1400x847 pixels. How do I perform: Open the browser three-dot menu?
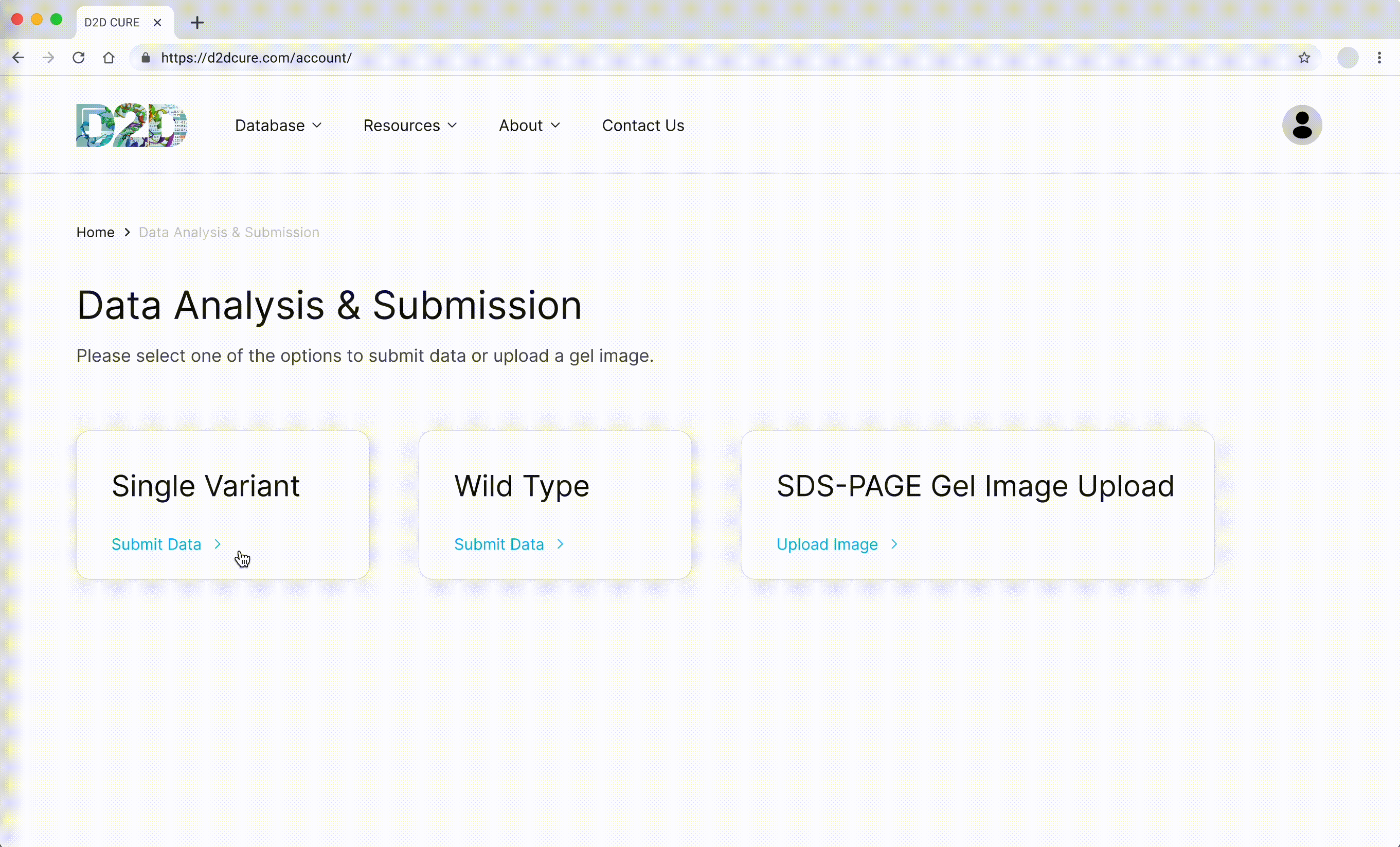point(1379,58)
